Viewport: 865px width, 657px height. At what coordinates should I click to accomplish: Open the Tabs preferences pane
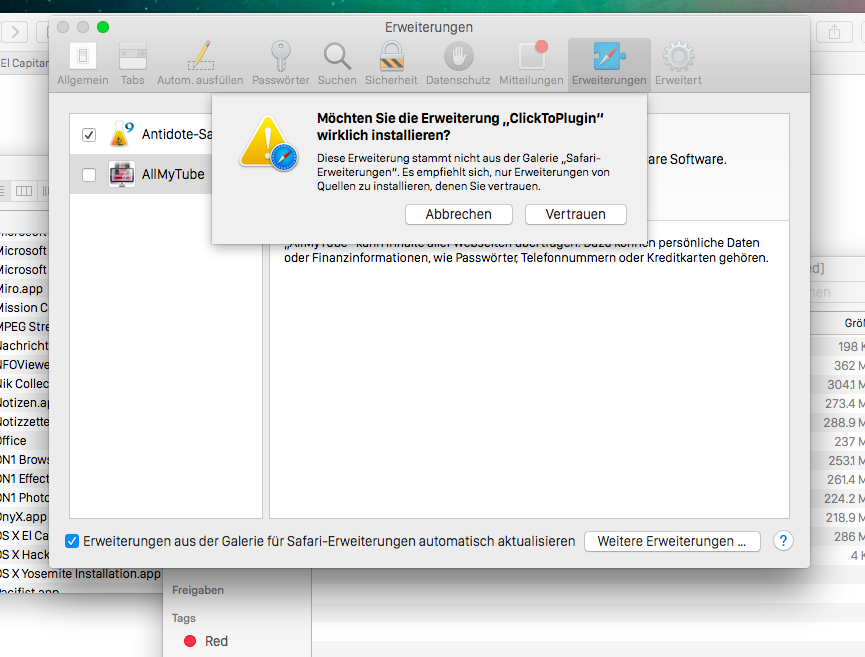point(133,64)
